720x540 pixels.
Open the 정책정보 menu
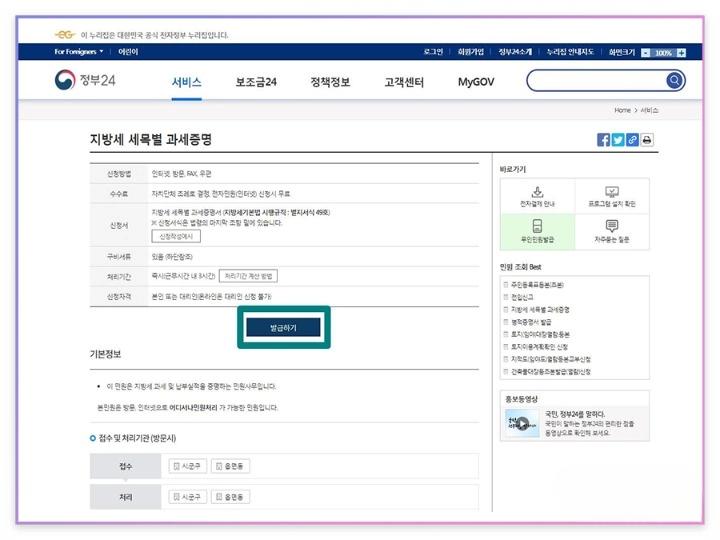coord(330,82)
